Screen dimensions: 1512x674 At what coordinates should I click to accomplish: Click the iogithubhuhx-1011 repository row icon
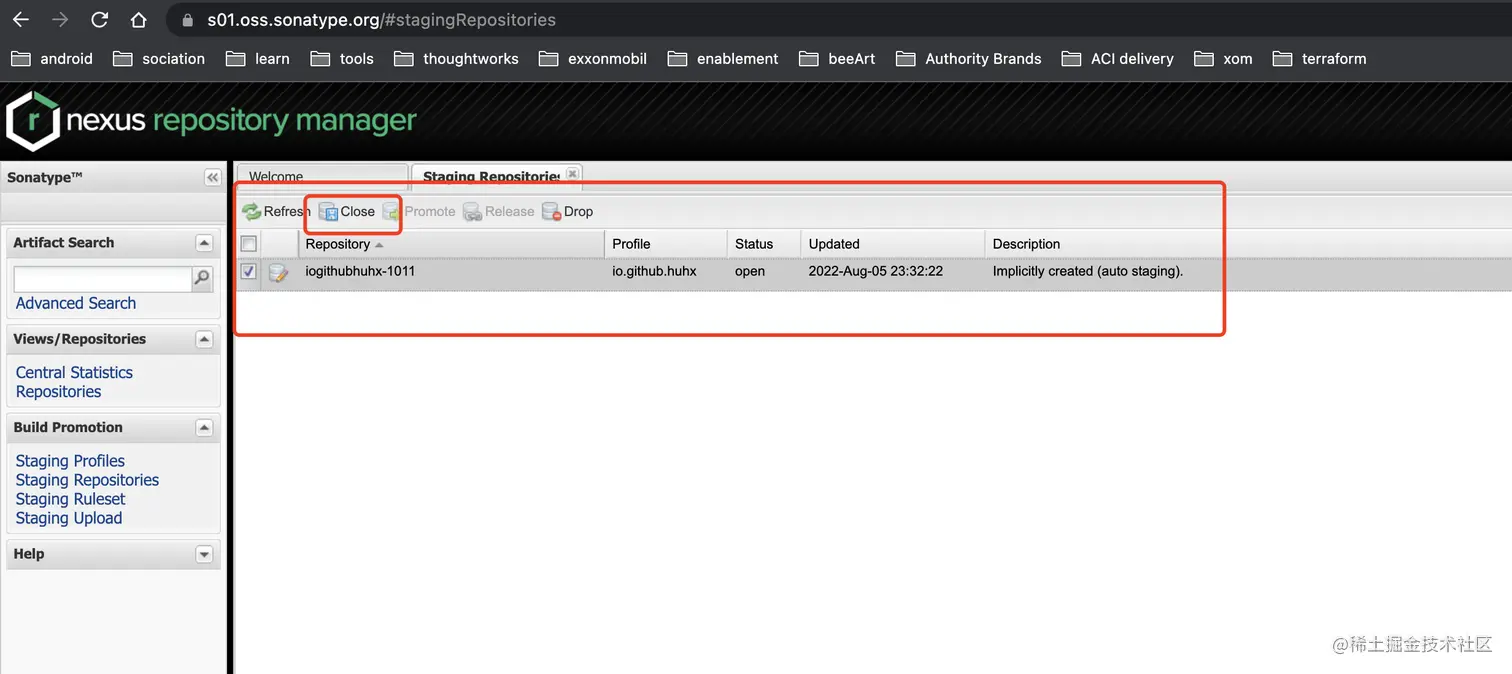coord(278,272)
